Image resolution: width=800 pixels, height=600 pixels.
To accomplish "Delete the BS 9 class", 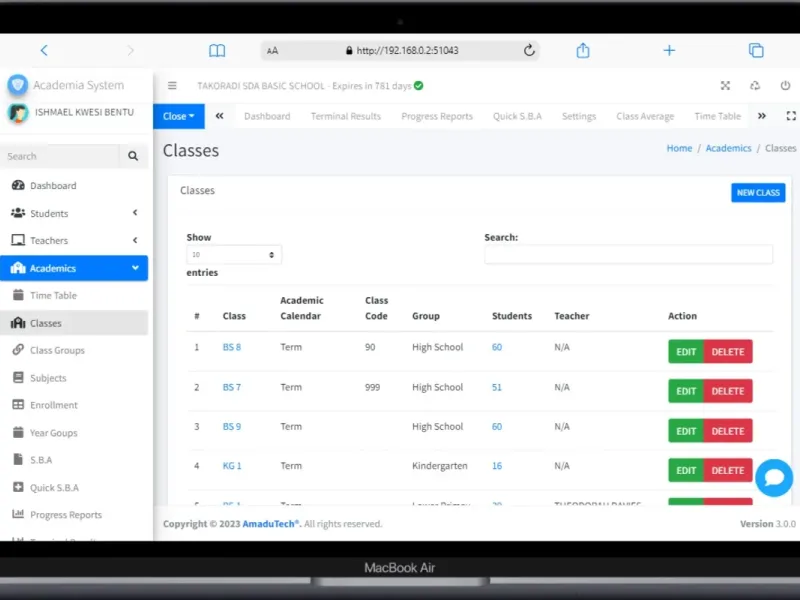I will (x=728, y=431).
